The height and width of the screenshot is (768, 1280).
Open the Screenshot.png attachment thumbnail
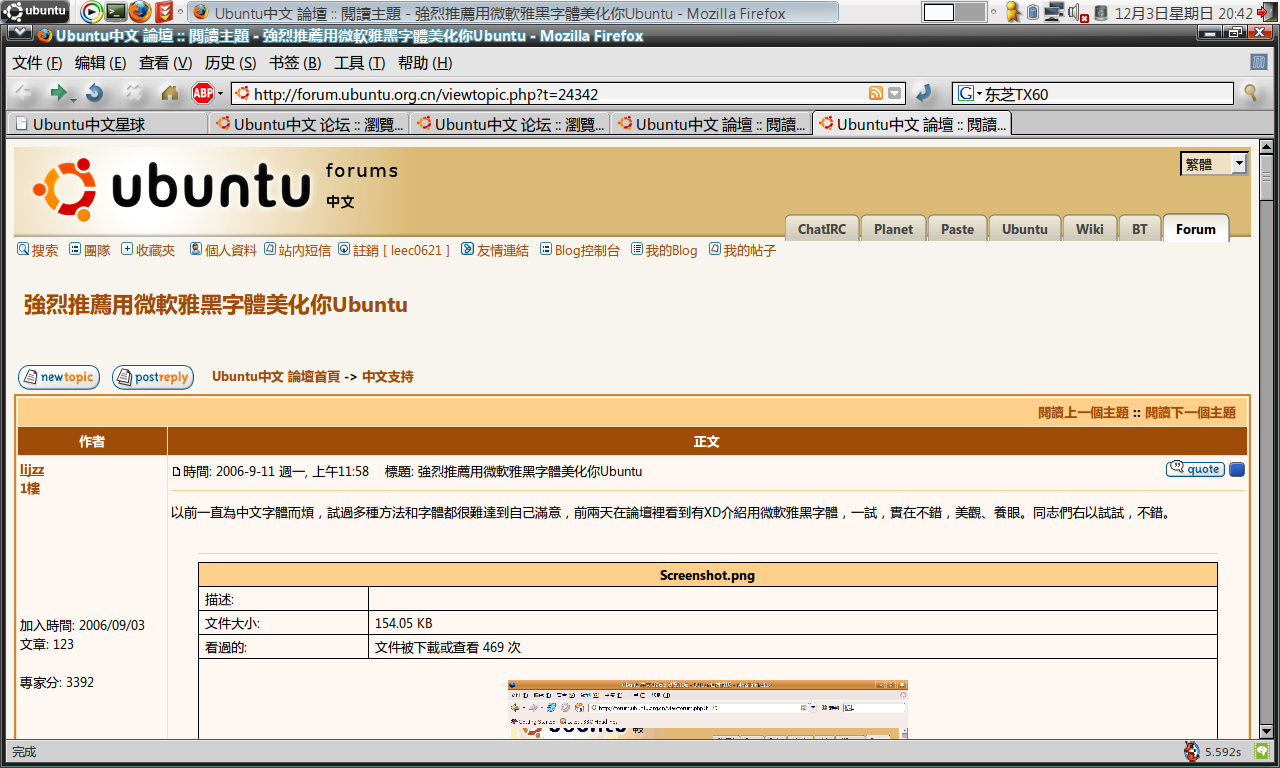pyautogui.click(x=708, y=709)
